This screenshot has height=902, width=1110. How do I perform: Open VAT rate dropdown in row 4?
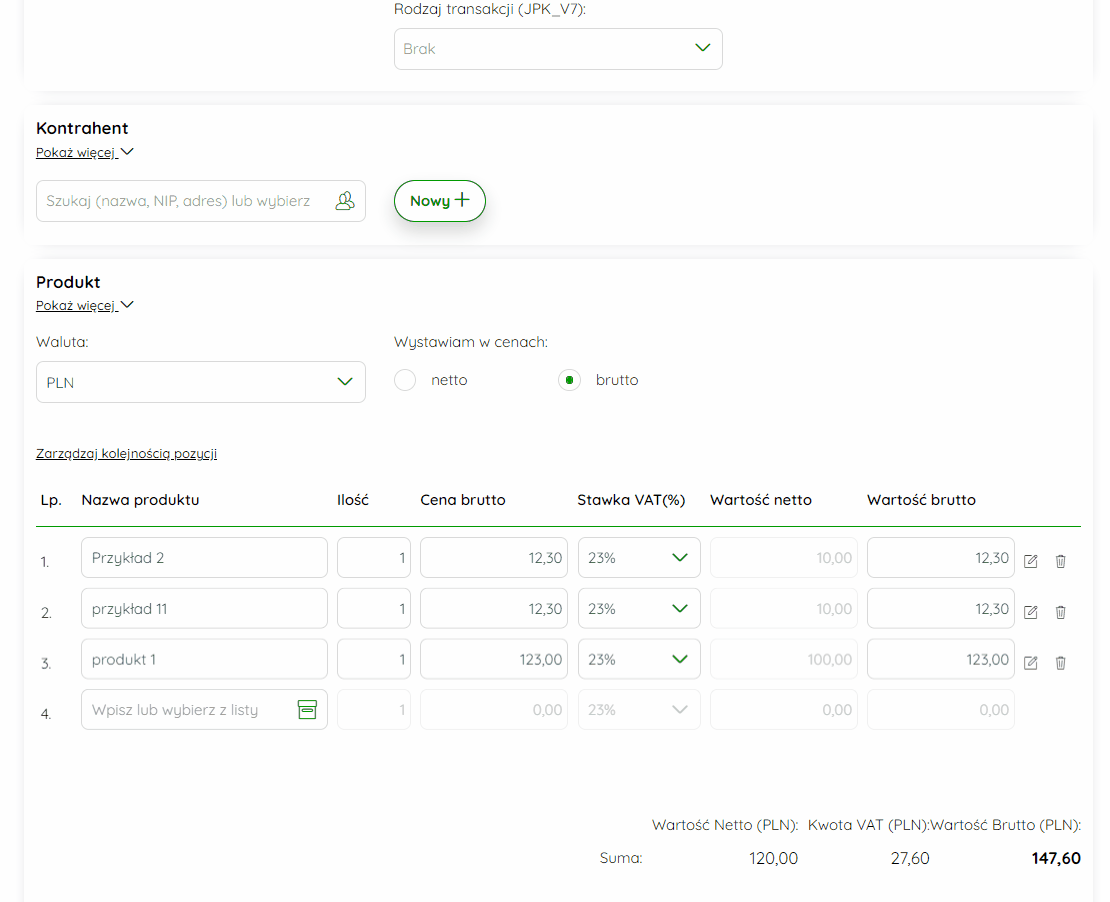[x=639, y=709]
